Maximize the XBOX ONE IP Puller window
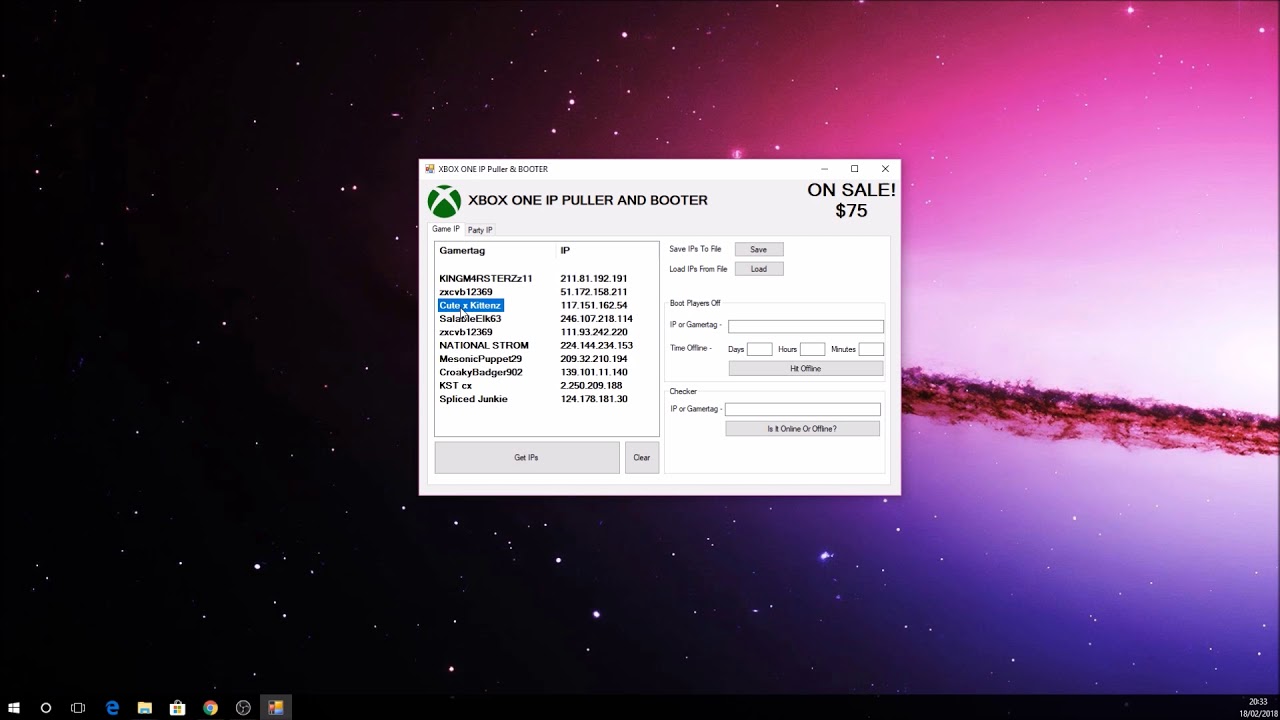The width and height of the screenshot is (1280, 720). tap(854, 169)
